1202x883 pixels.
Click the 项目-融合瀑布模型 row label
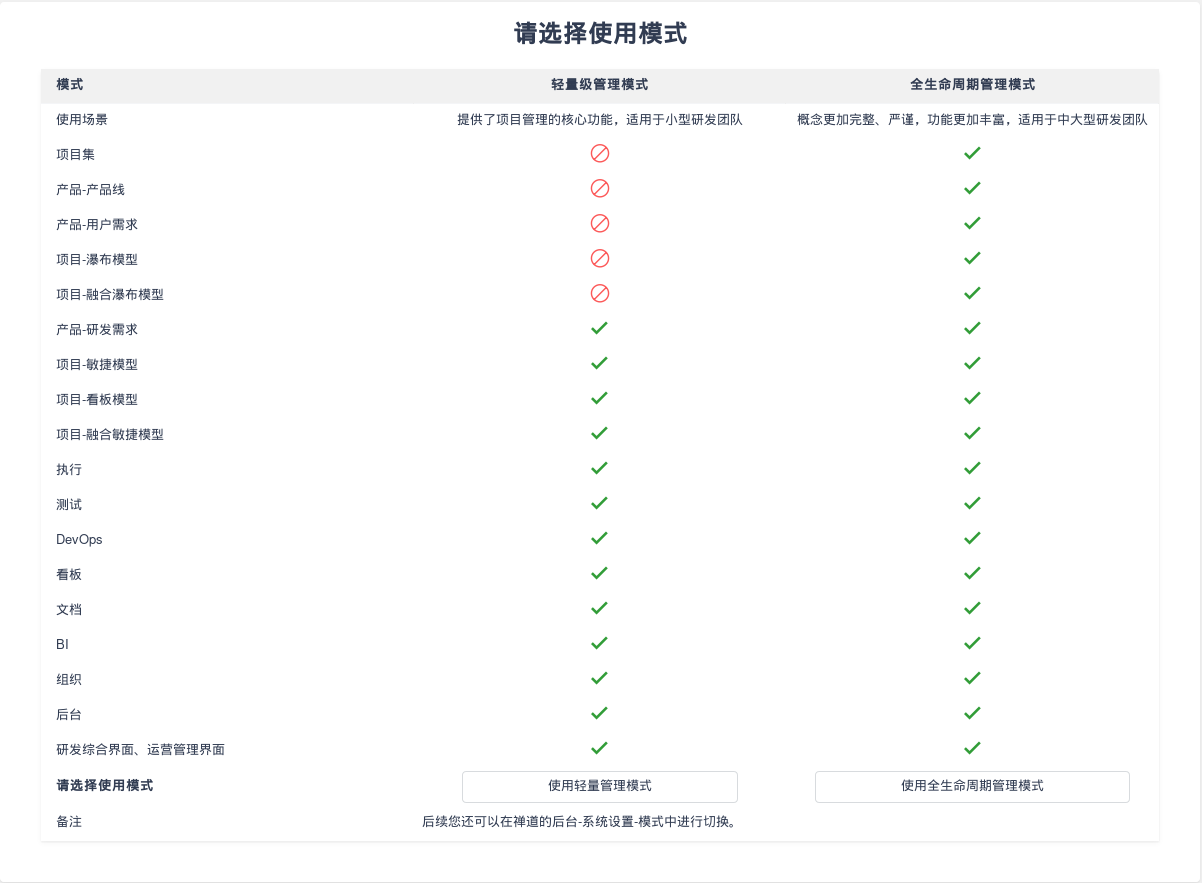pyautogui.click(x=110, y=294)
